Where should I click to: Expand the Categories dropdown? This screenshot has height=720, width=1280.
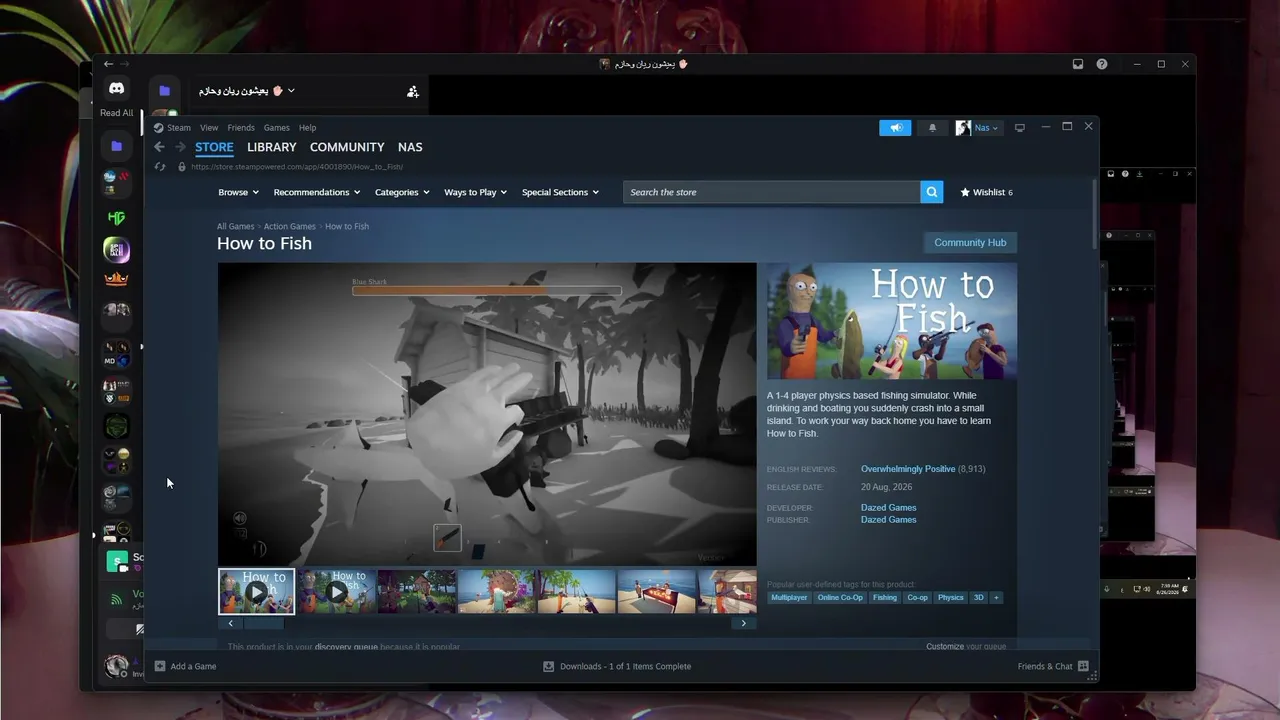402,192
